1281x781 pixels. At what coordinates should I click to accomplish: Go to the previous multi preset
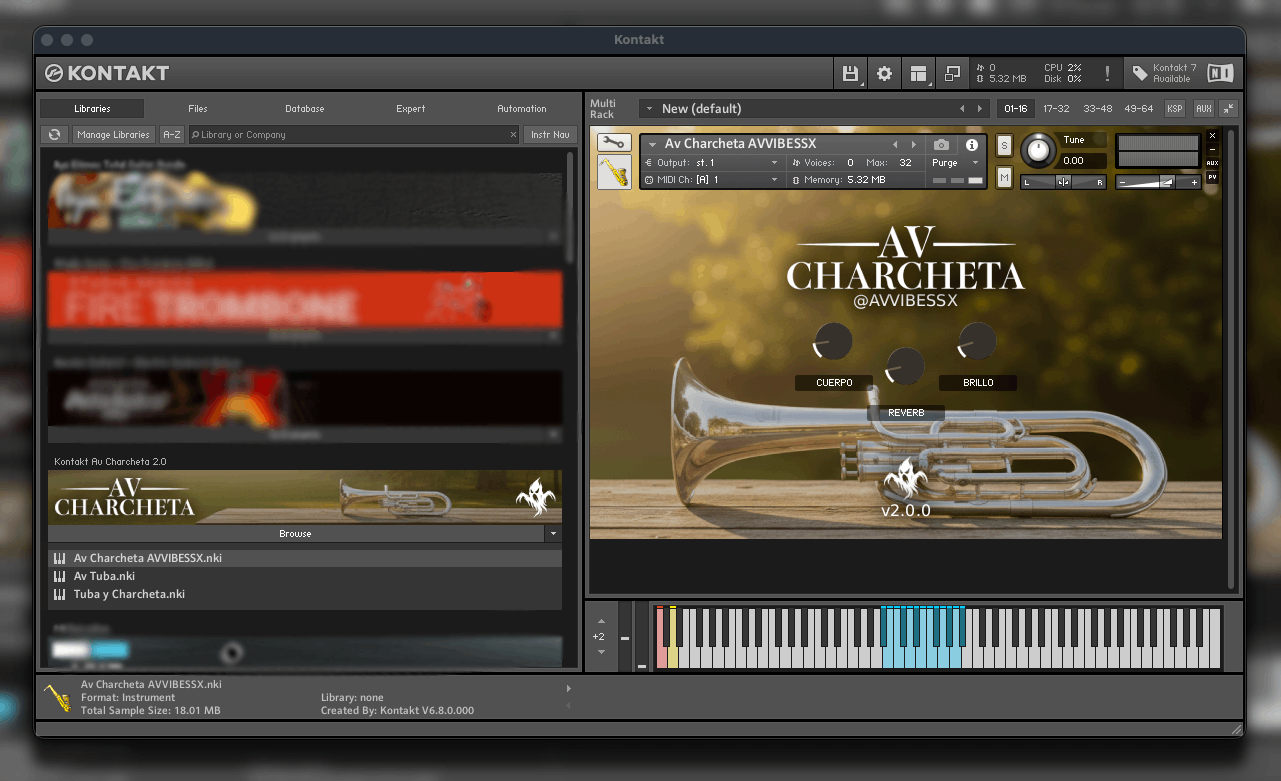pyautogui.click(x=963, y=108)
